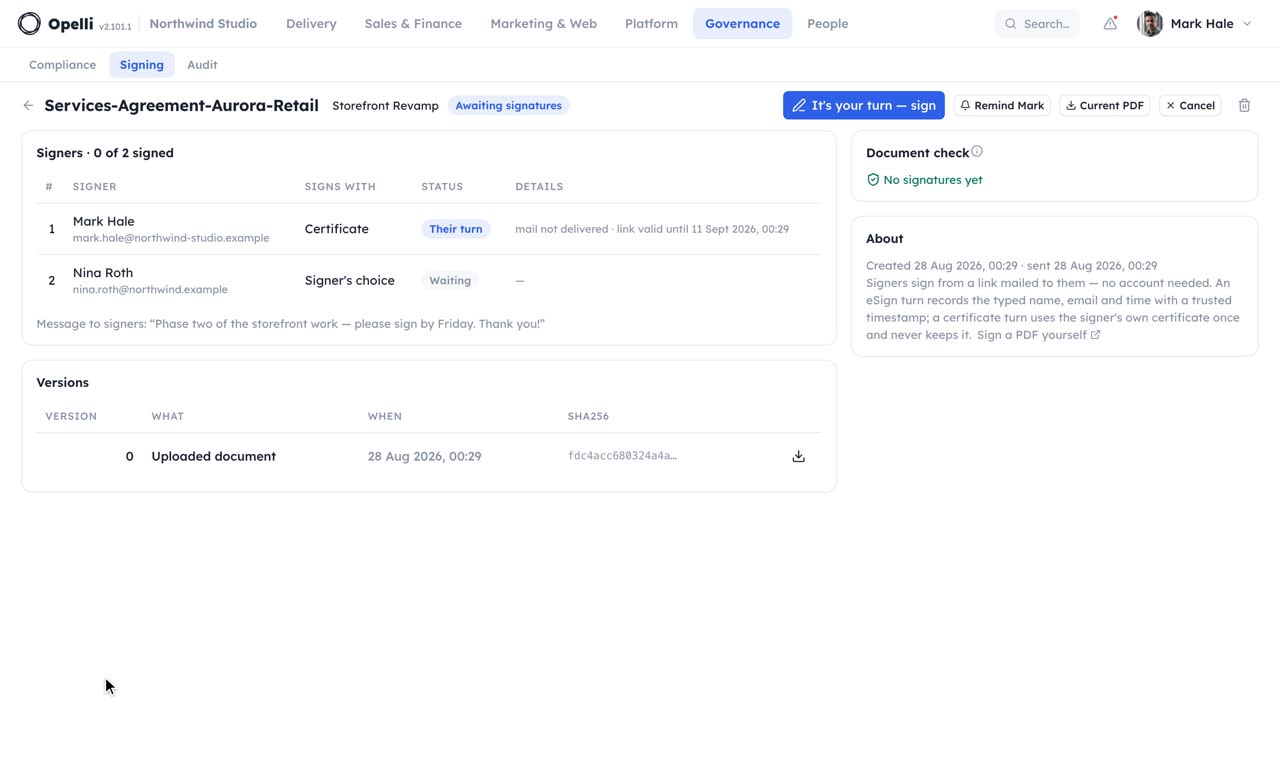
Task: Click the trash icon to delete the document
Action: (1244, 105)
